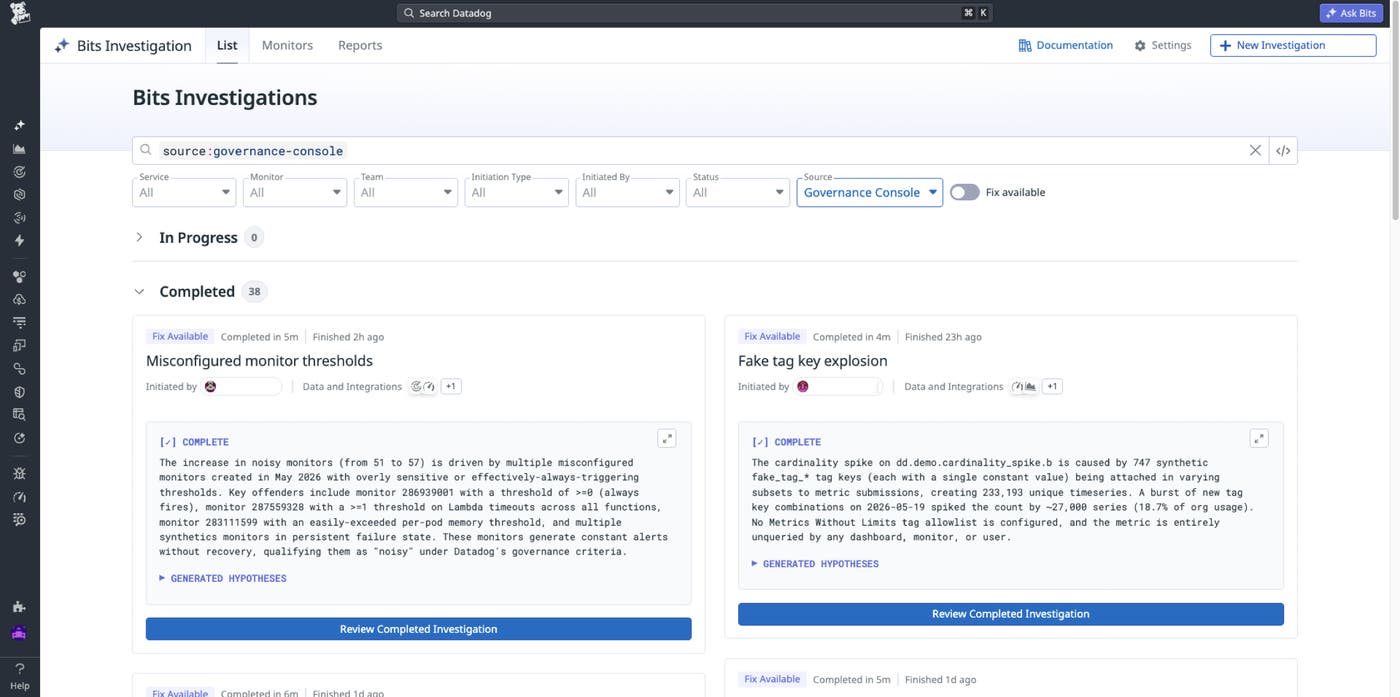Click the page vertical scrollbar

(1395, 110)
